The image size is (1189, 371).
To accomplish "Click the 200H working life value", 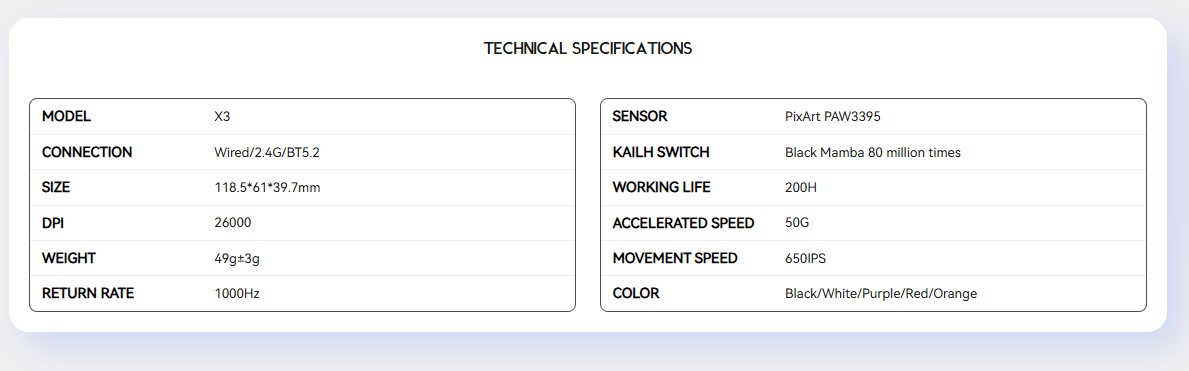I will 801,187.
